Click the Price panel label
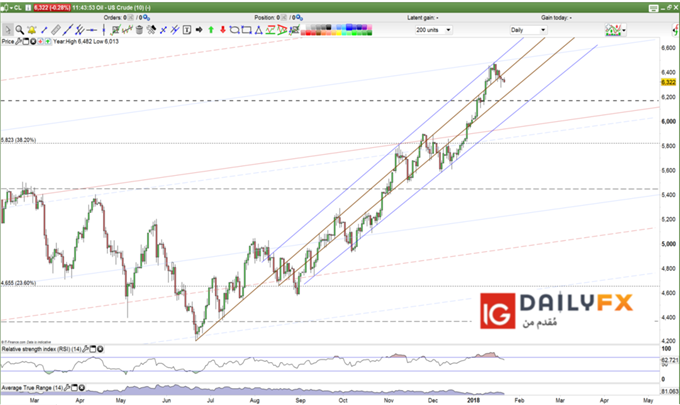 click(x=8, y=42)
